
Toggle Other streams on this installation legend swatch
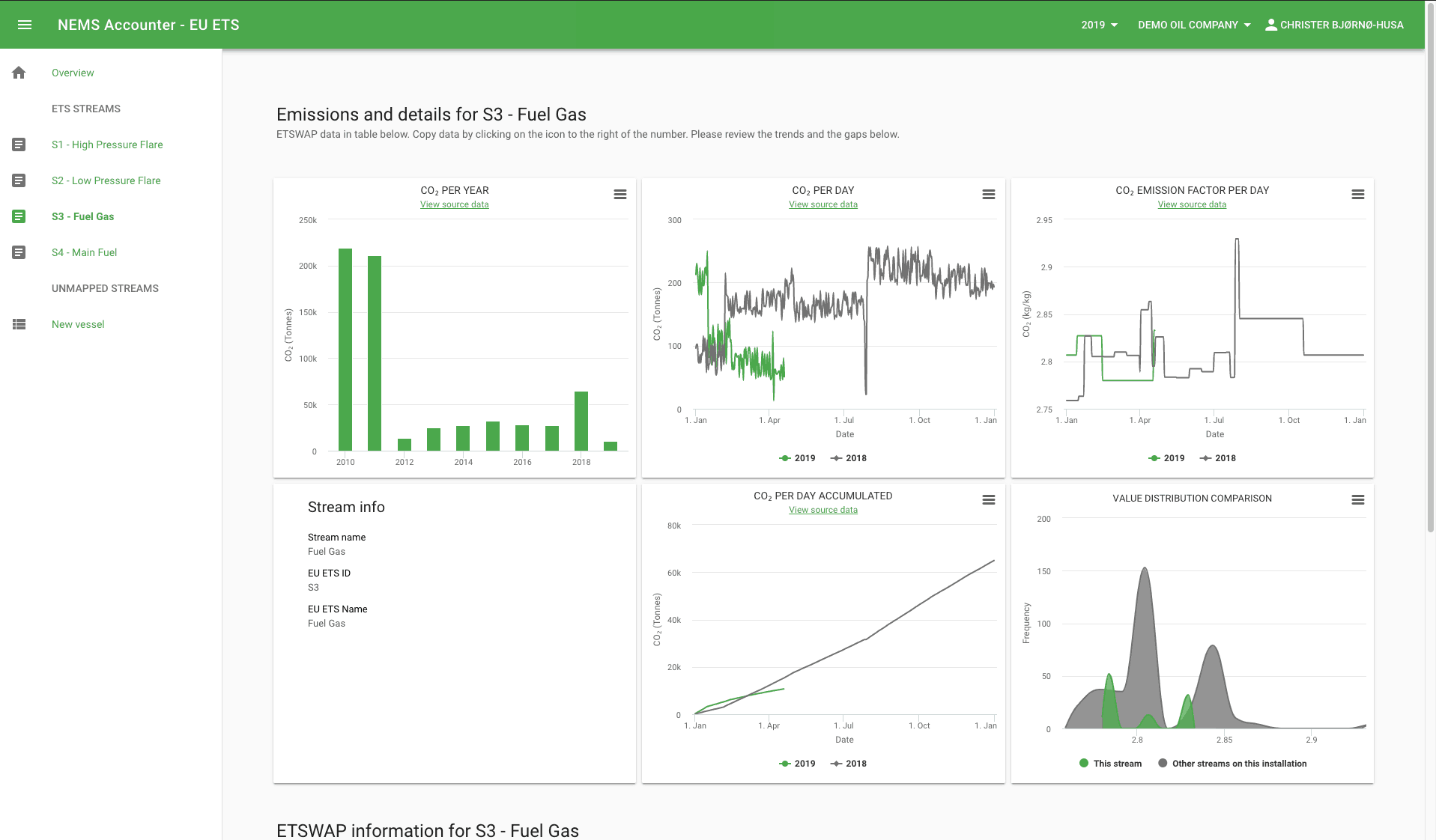coord(1163,763)
